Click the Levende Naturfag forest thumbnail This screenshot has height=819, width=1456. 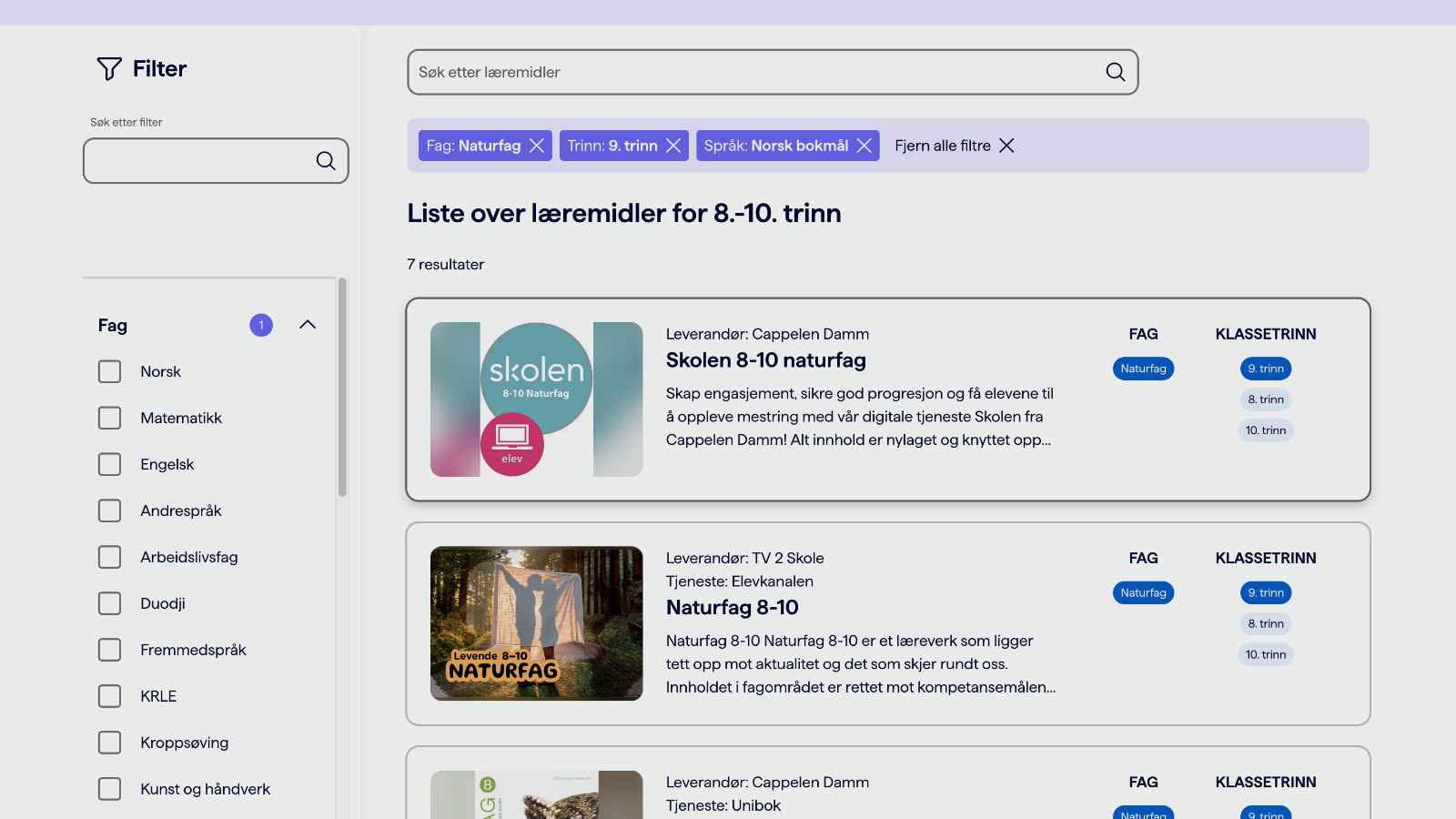[x=537, y=623]
